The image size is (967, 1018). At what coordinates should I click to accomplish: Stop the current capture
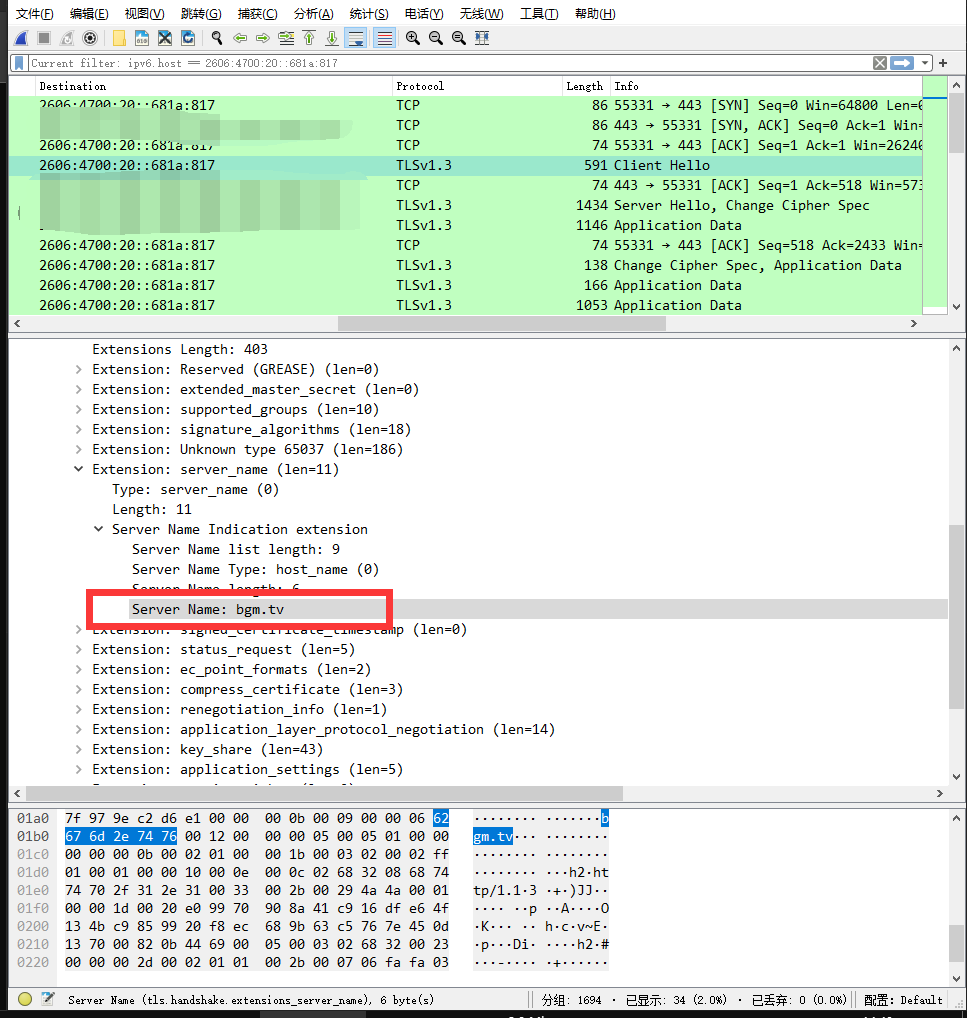42,37
